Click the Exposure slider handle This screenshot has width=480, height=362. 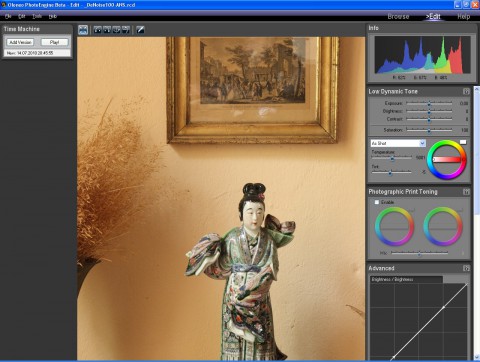click(x=429, y=104)
